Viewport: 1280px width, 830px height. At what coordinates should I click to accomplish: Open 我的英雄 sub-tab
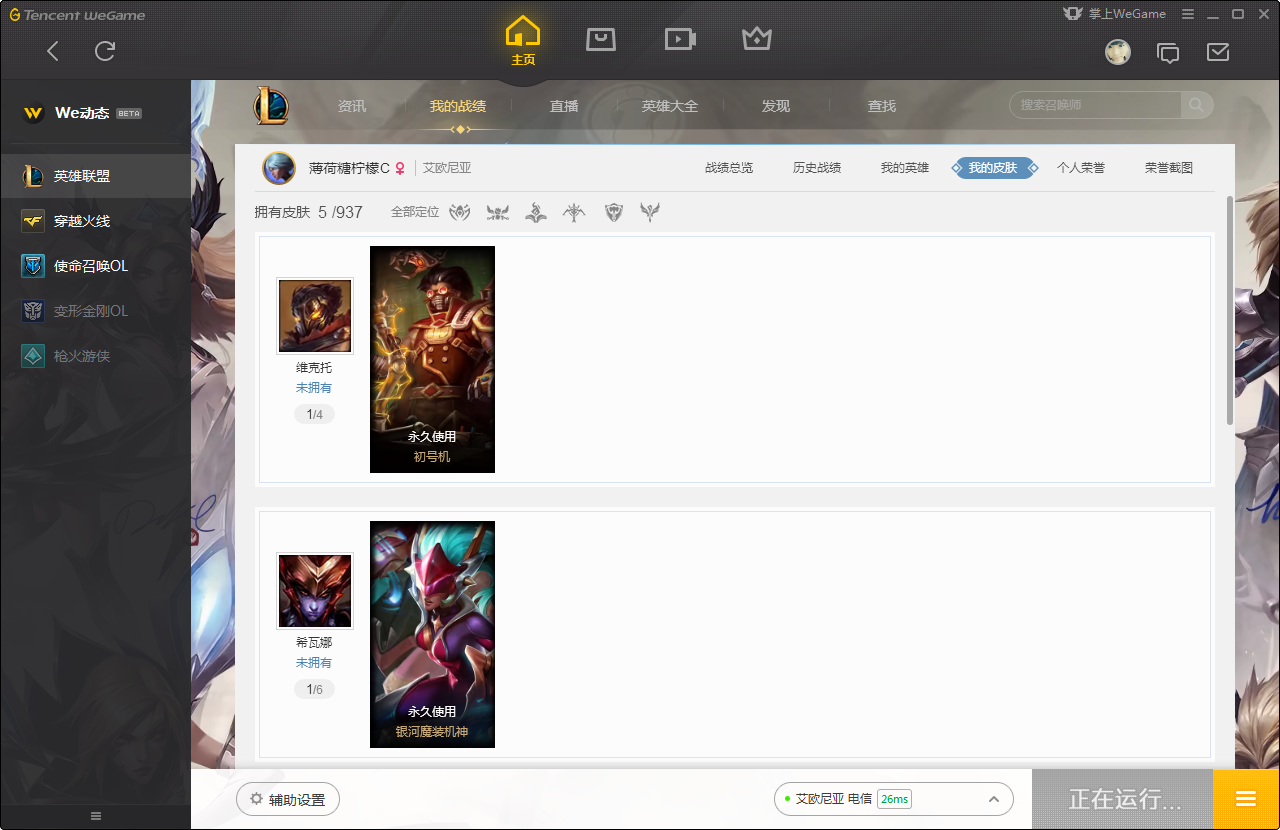pos(905,168)
